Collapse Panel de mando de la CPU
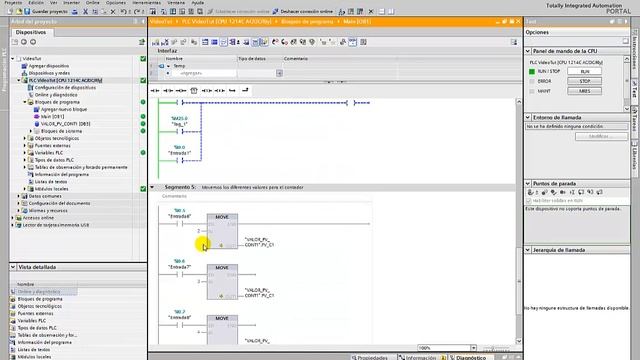This screenshot has width=640, height=360. 528,51
